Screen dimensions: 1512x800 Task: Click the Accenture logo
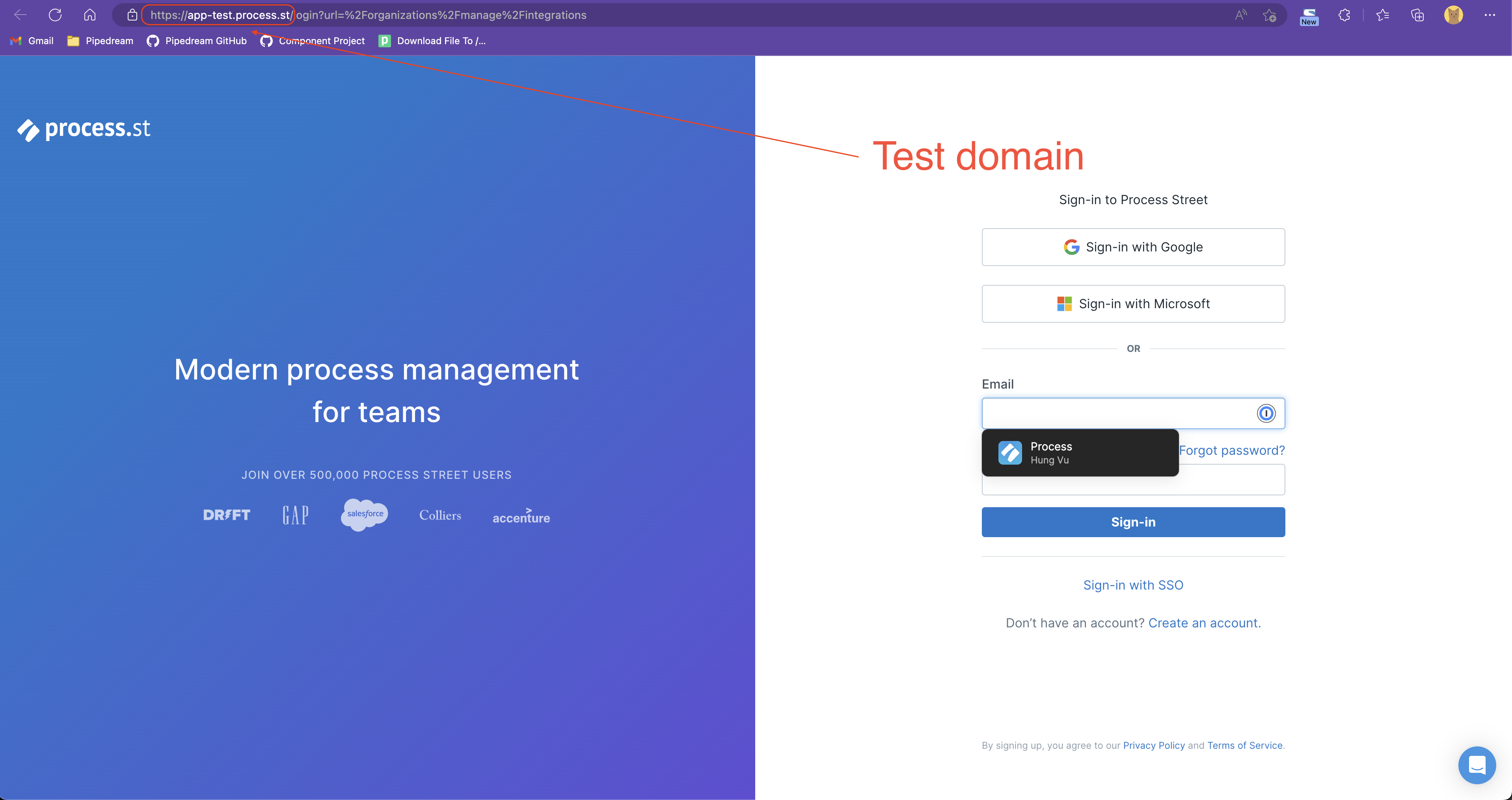[521, 516]
